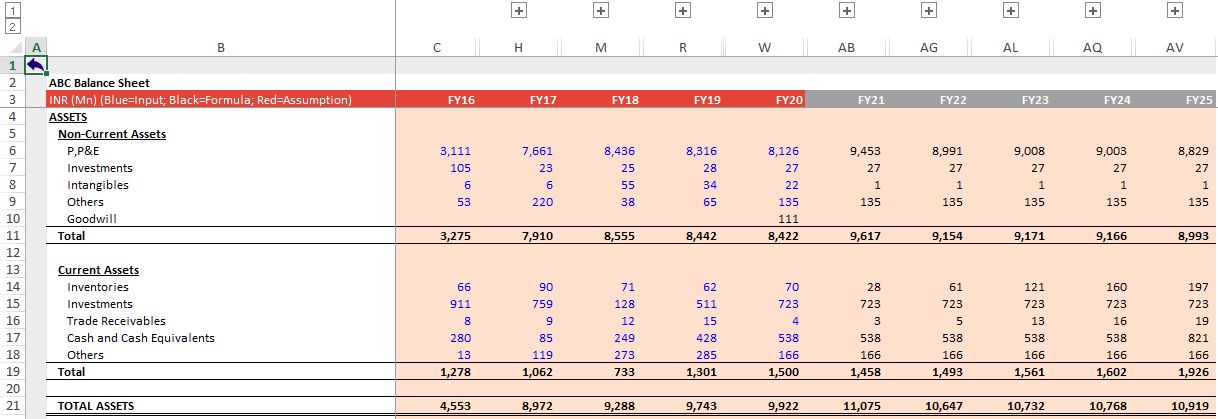1218x419 pixels.
Task: Click the Investments FY16 value 911
Action: [x=461, y=304]
